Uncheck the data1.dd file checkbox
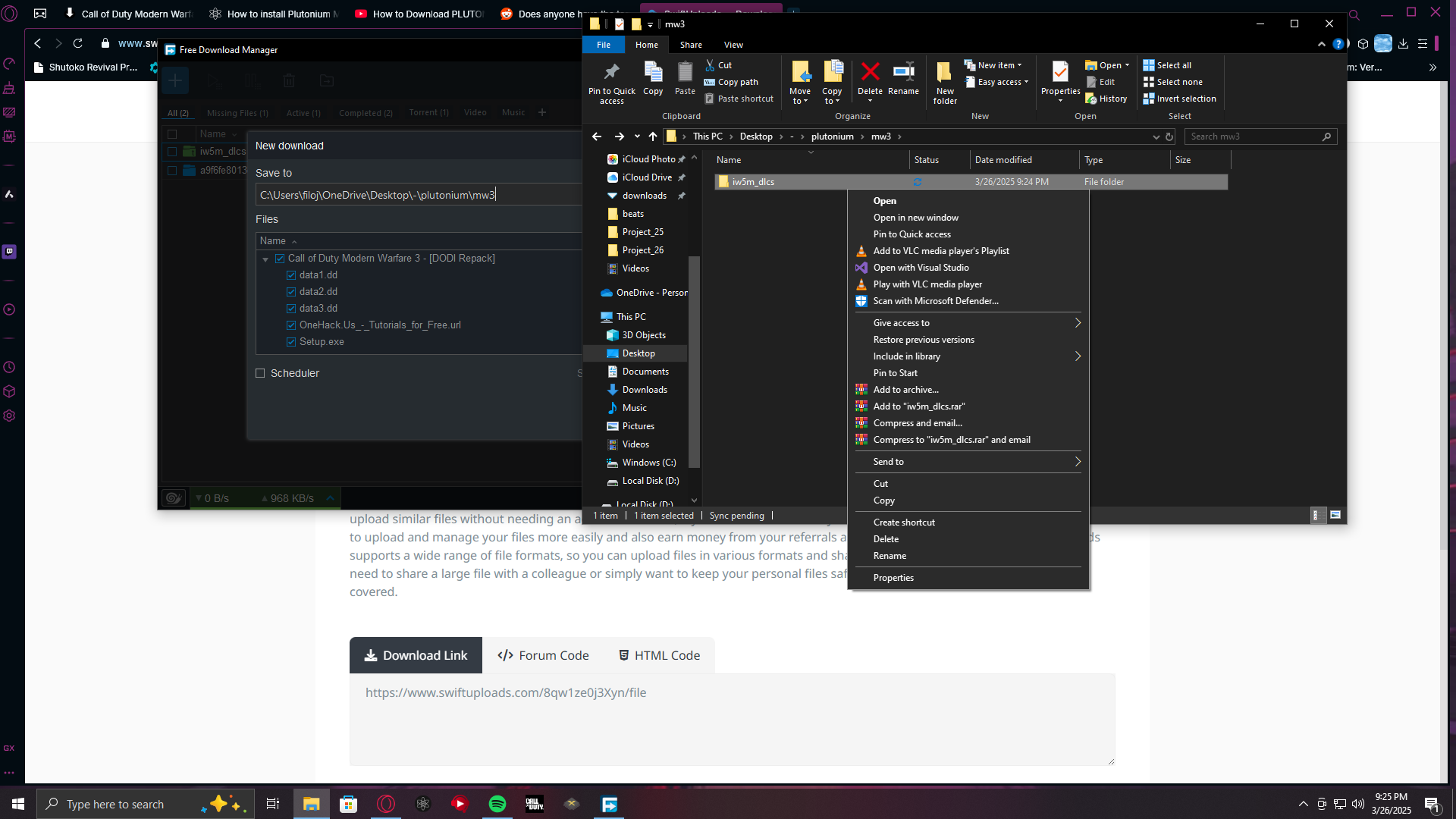This screenshot has width=1456, height=819. (291, 275)
